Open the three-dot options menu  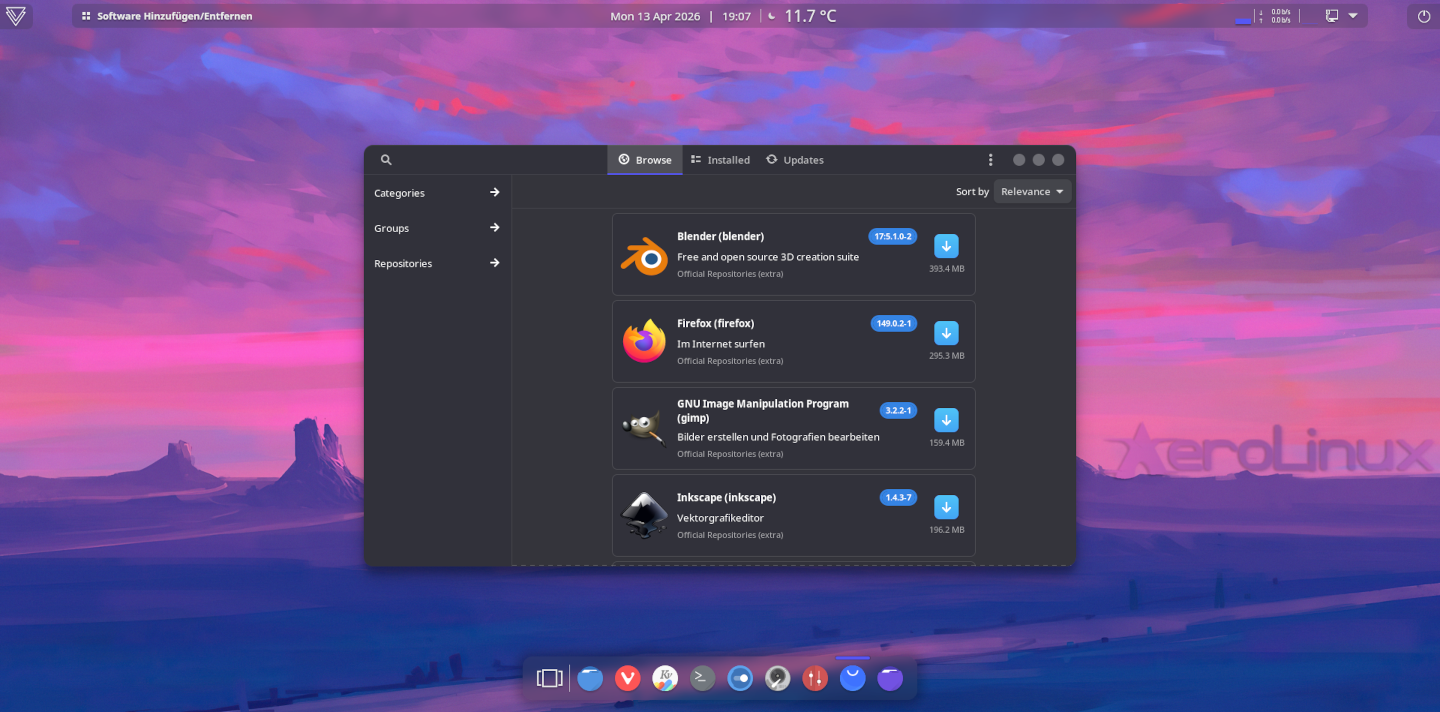[x=990, y=160]
